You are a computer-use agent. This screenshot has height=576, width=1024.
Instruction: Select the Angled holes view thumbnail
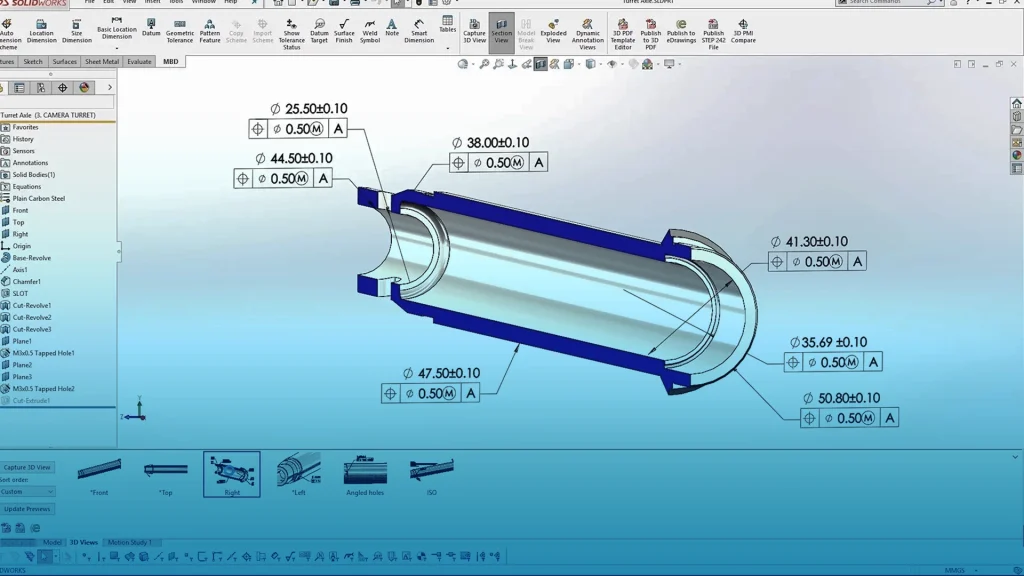tap(365, 470)
